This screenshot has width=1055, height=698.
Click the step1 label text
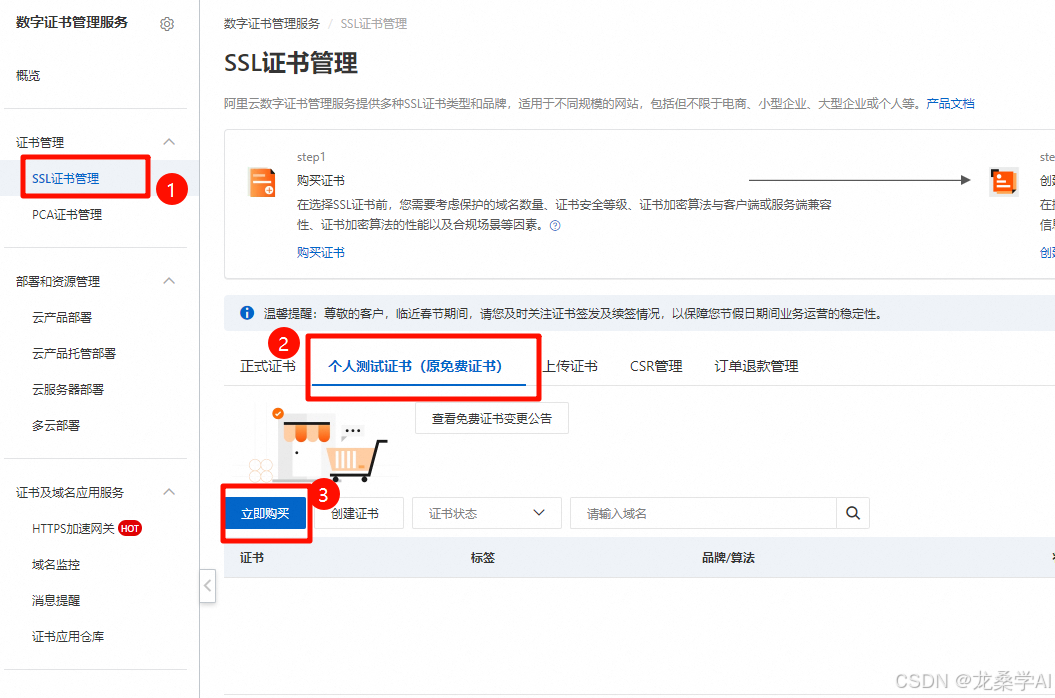pos(311,157)
